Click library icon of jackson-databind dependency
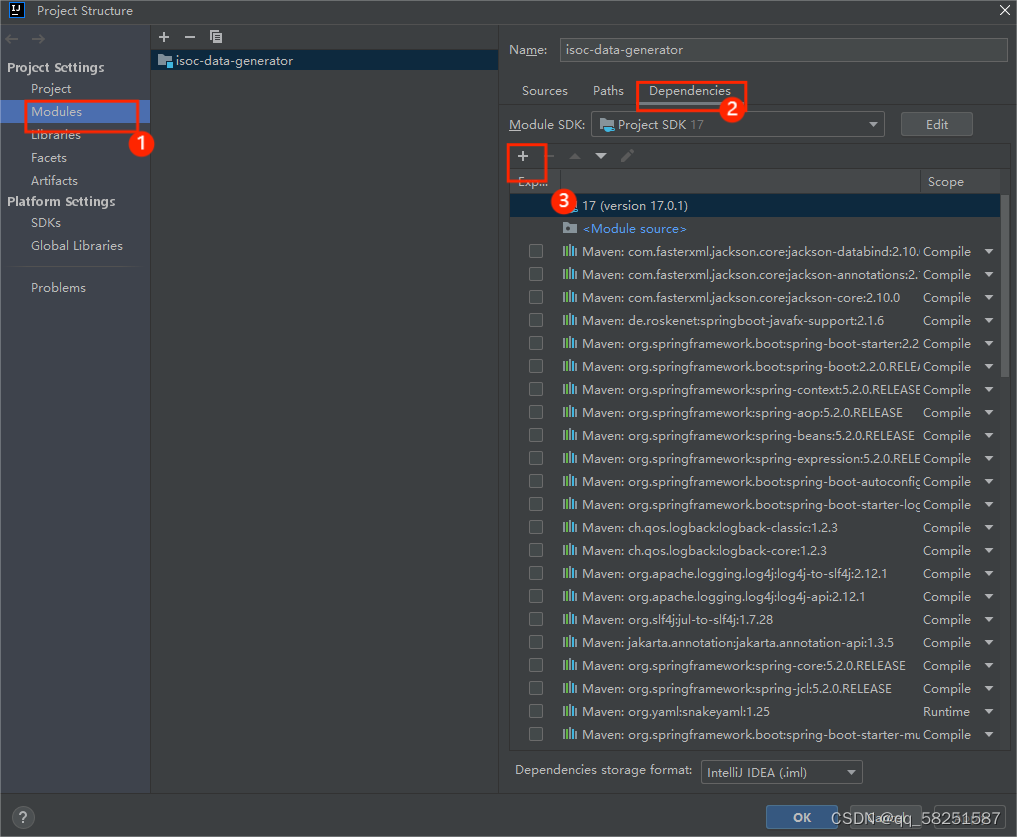Image resolution: width=1017 pixels, height=837 pixels. (x=569, y=251)
